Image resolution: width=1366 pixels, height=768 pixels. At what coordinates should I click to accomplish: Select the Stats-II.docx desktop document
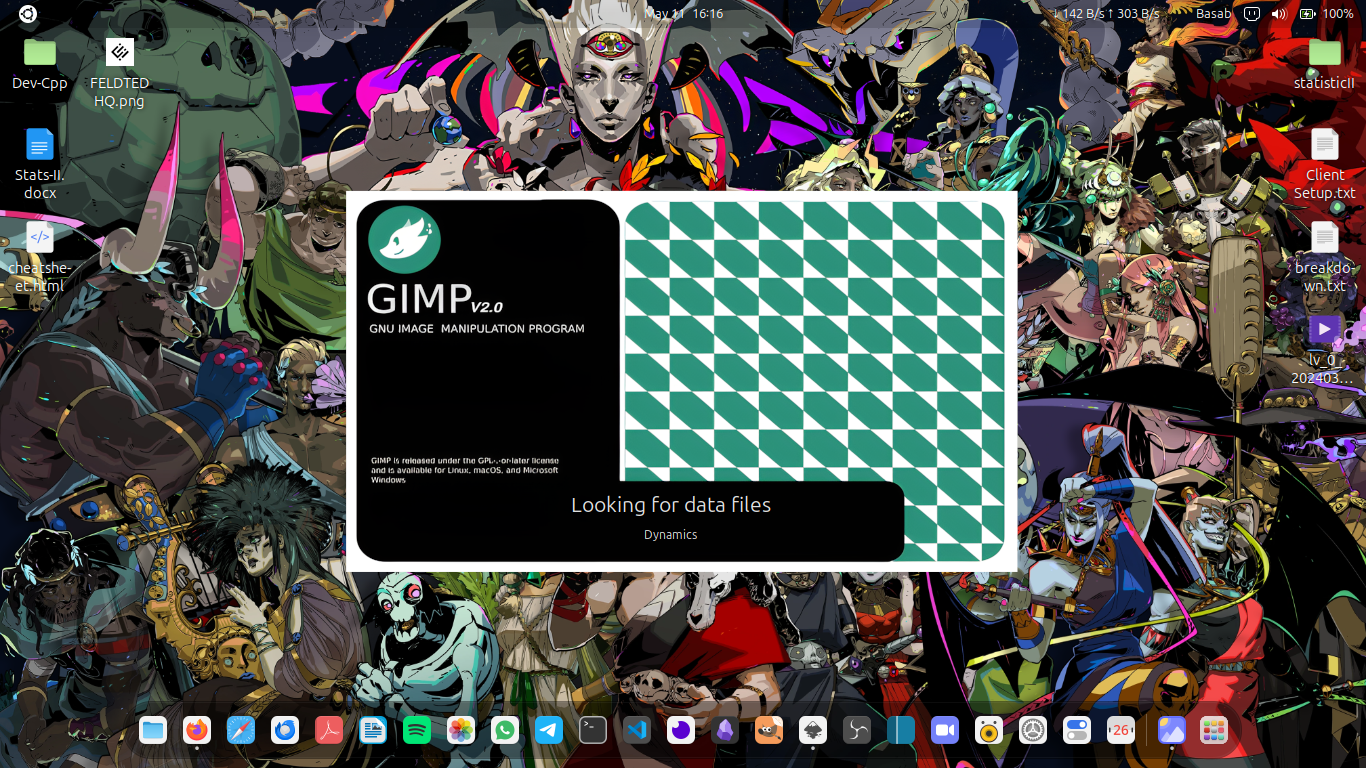40,163
